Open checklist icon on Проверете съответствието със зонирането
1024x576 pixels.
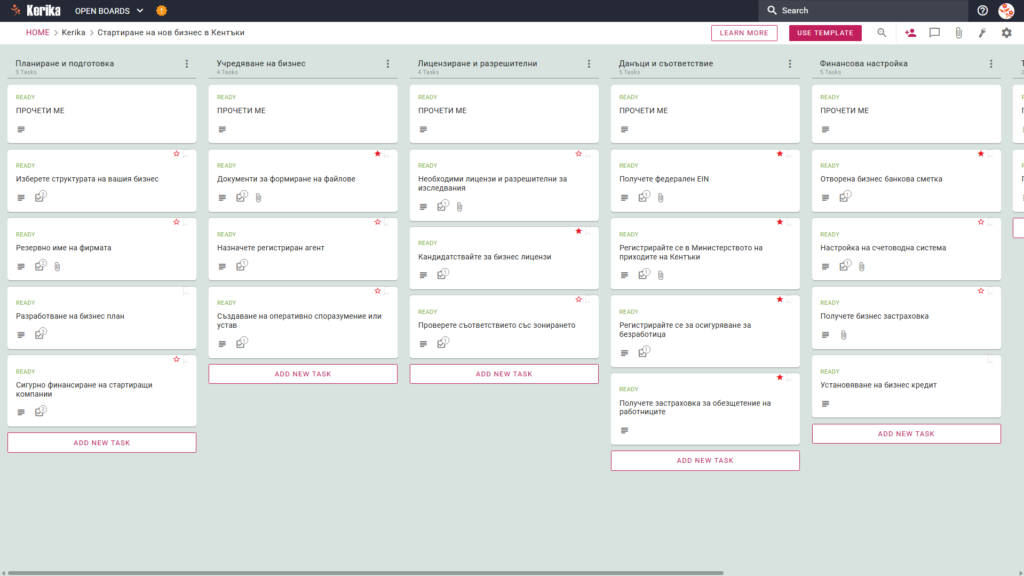(443, 343)
